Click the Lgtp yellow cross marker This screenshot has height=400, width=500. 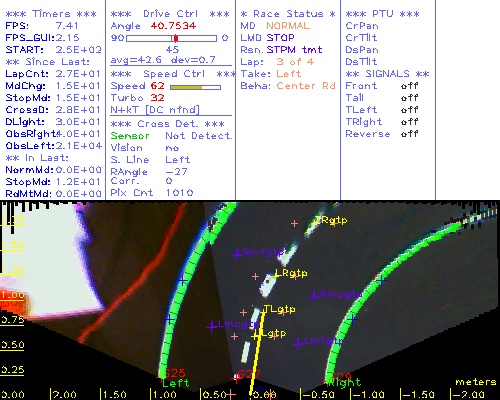pyautogui.click(x=256, y=336)
